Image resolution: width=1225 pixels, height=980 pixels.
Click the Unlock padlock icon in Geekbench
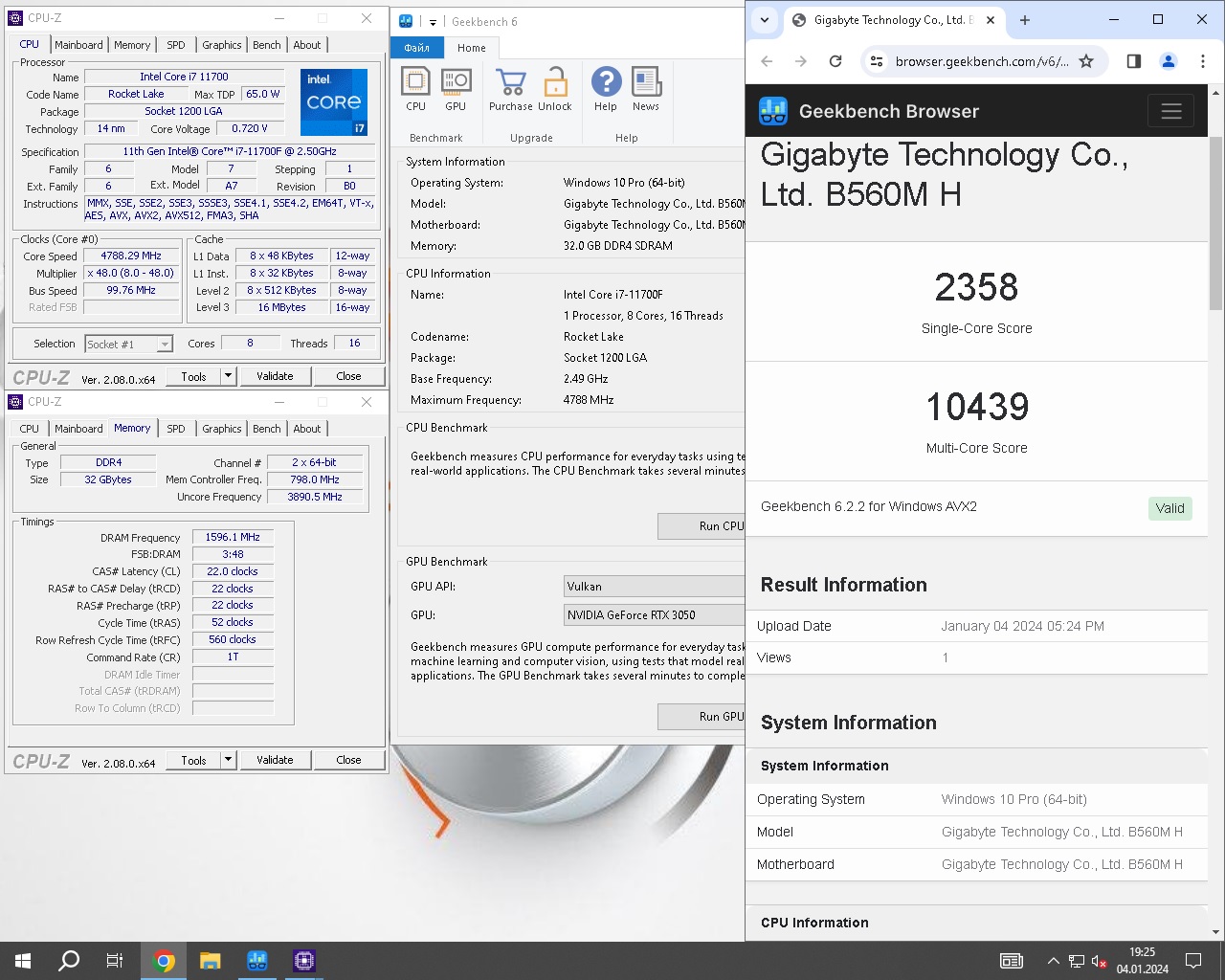[x=555, y=89]
